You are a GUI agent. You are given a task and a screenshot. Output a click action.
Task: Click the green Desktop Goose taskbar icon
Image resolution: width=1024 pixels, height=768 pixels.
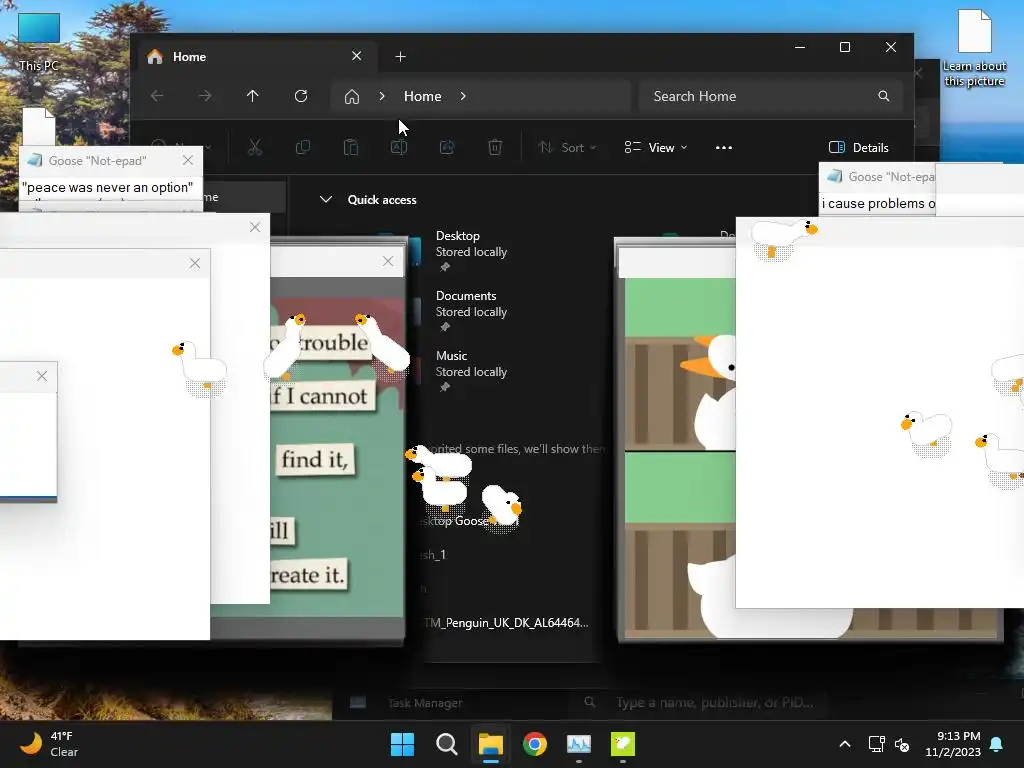point(623,744)
